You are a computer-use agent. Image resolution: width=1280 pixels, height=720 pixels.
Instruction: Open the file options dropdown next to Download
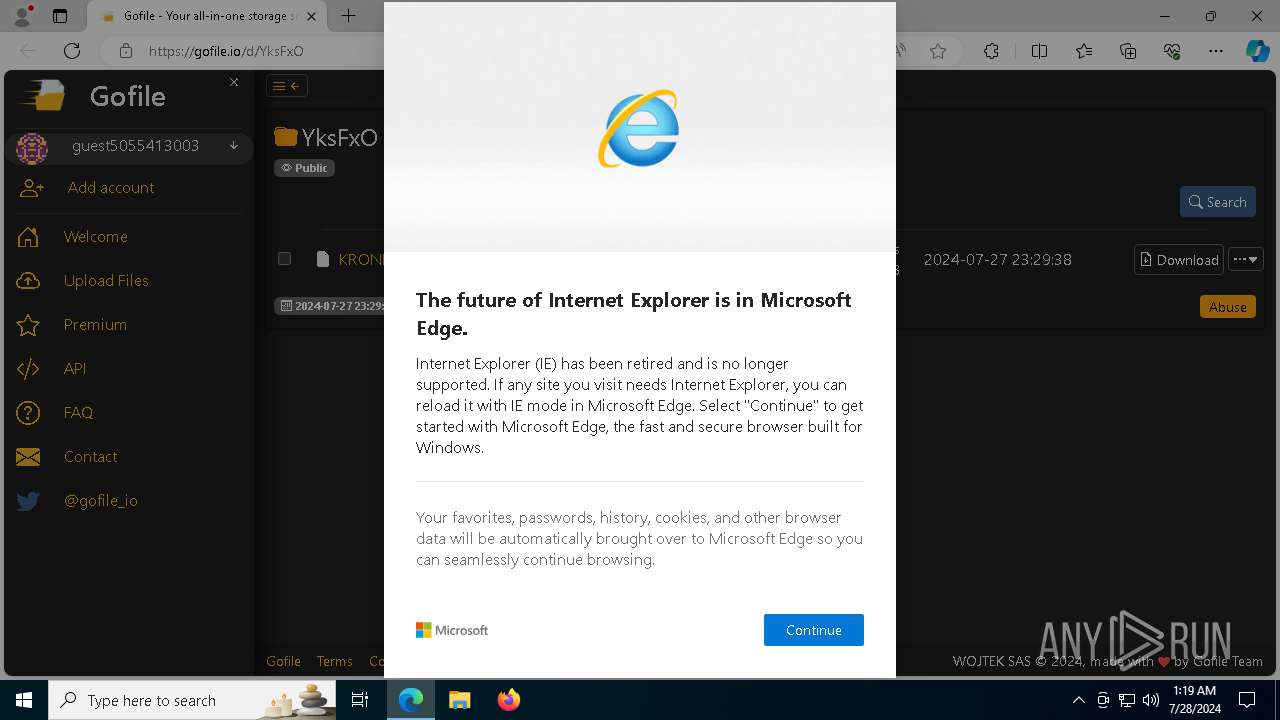1246,260
